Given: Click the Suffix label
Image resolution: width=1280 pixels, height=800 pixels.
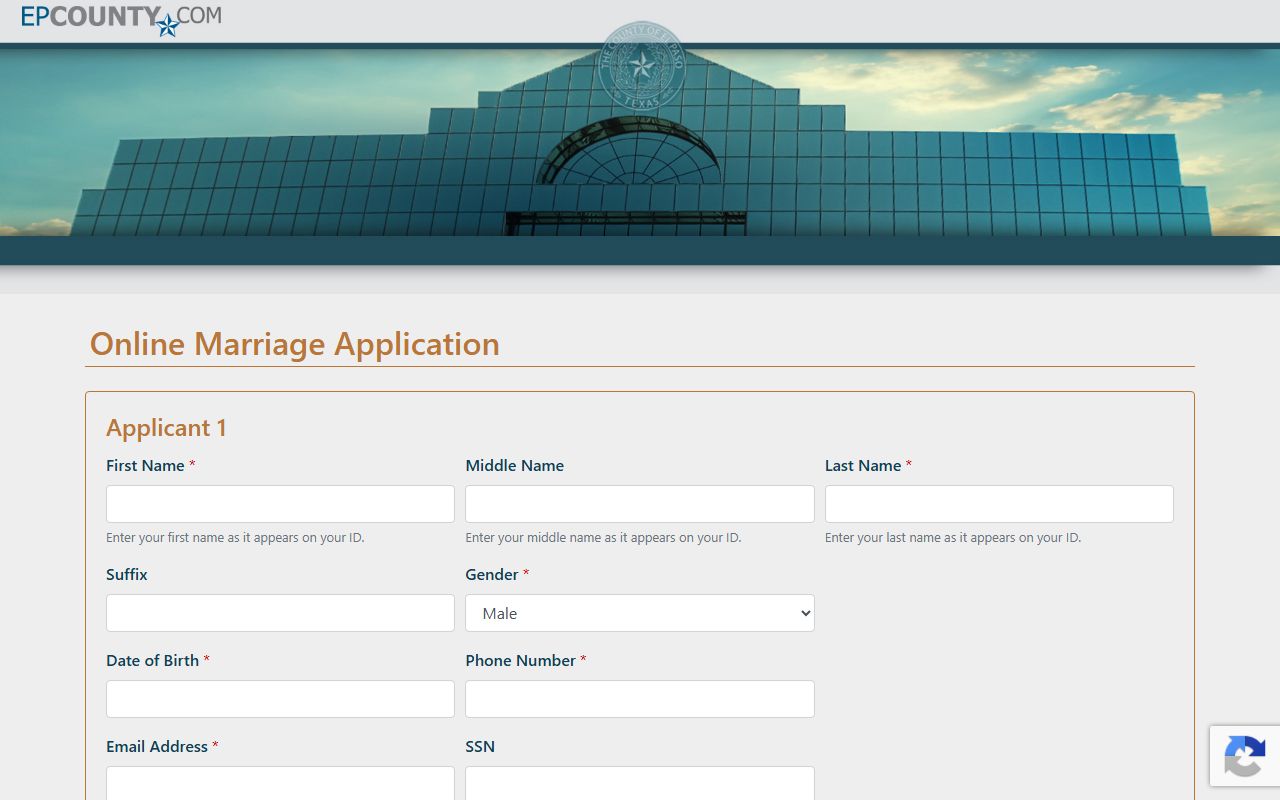Looking at the screenshot, I should [x=127, y=575].
